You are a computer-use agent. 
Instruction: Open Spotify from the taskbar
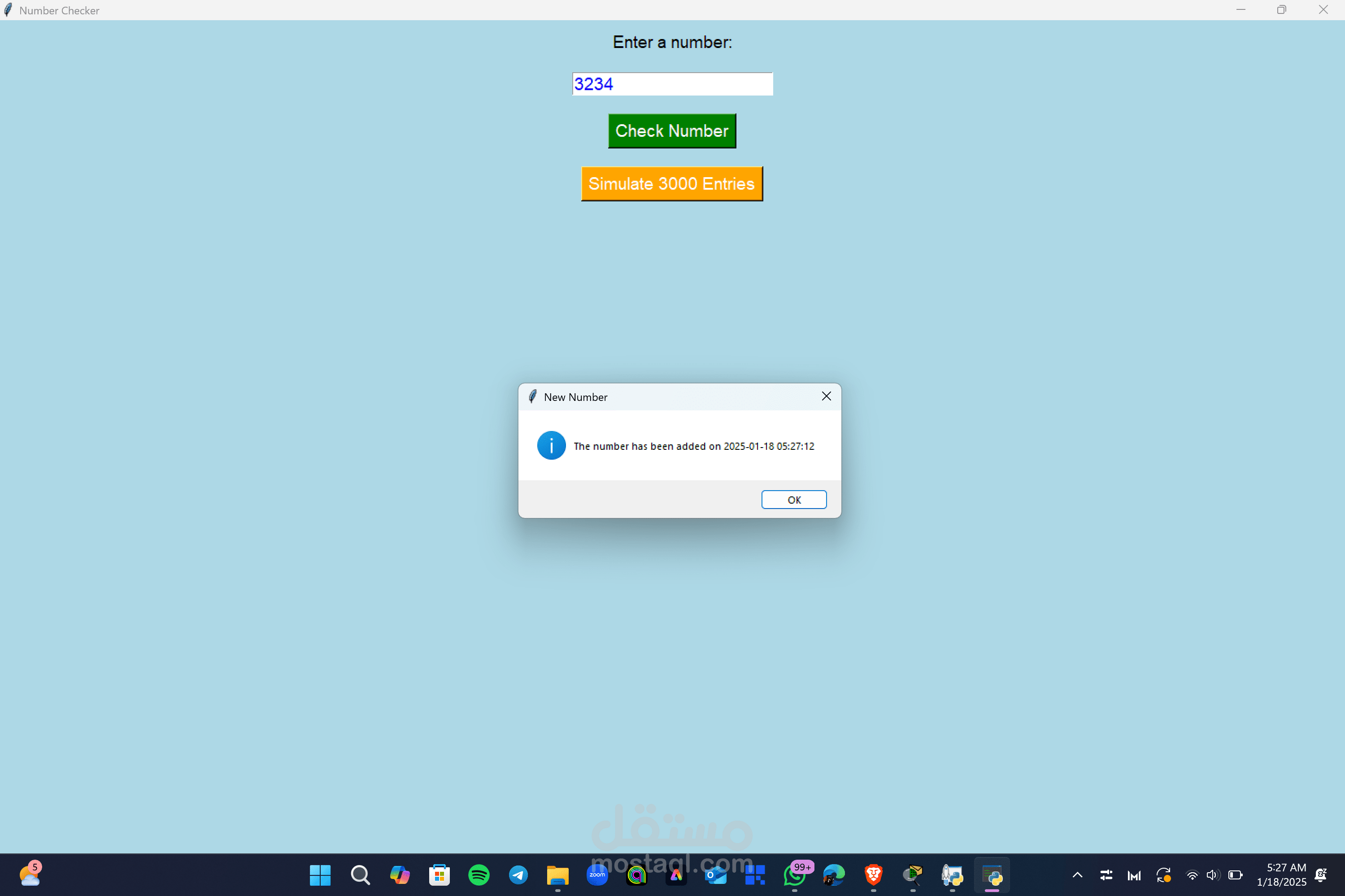[478, 874]
